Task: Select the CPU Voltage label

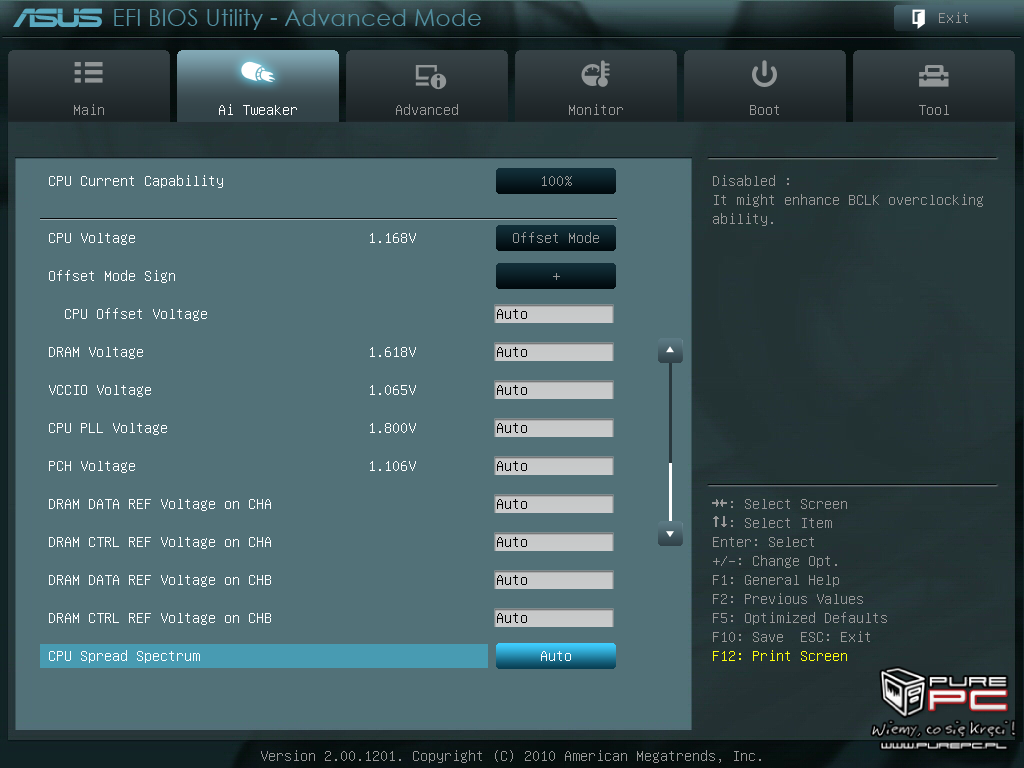Action: point(91,238)
